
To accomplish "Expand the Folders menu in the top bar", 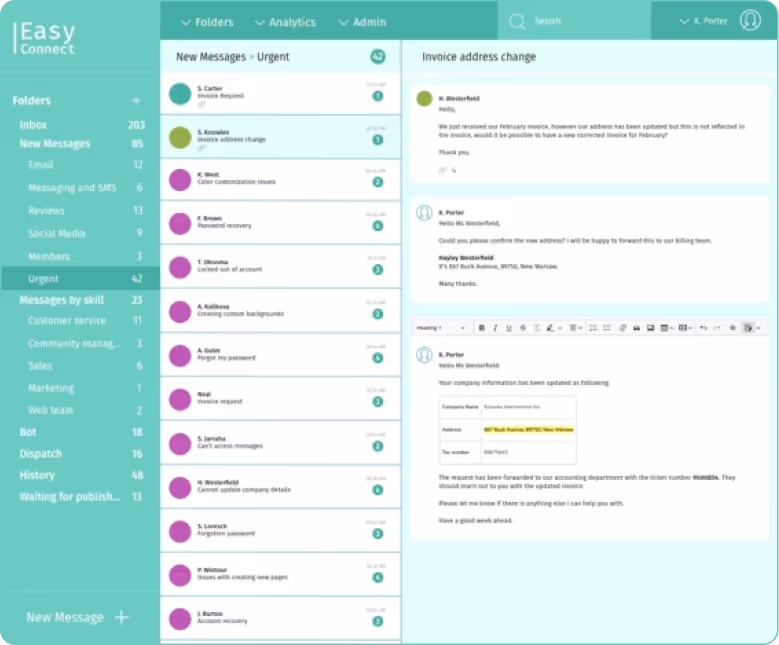I will click(x=207, y=22).
